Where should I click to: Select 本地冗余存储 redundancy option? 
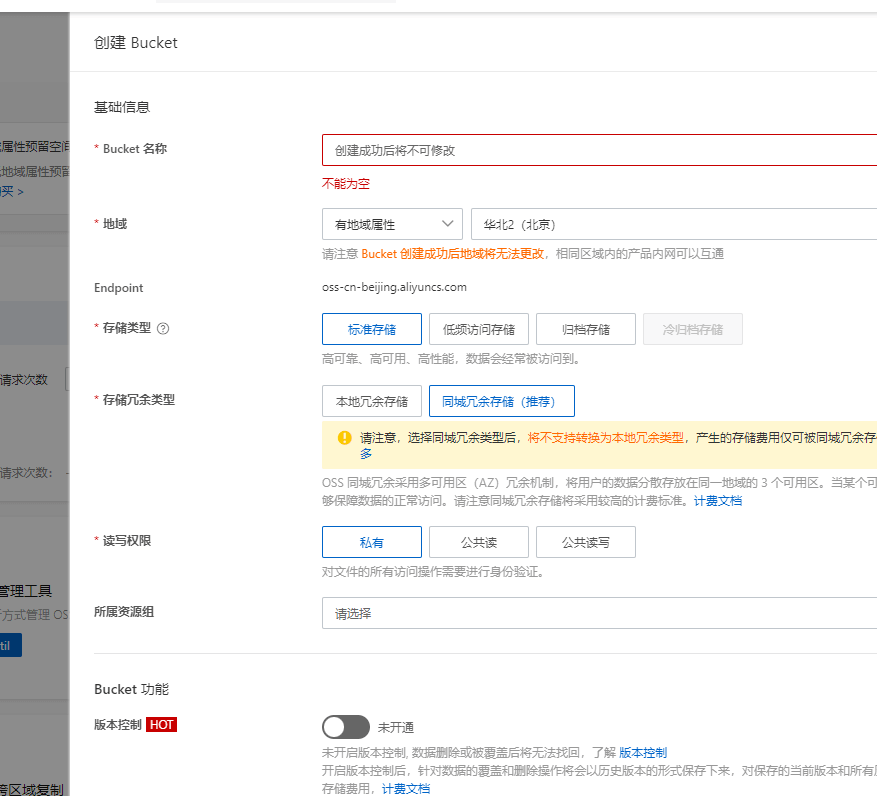point(371,401)
